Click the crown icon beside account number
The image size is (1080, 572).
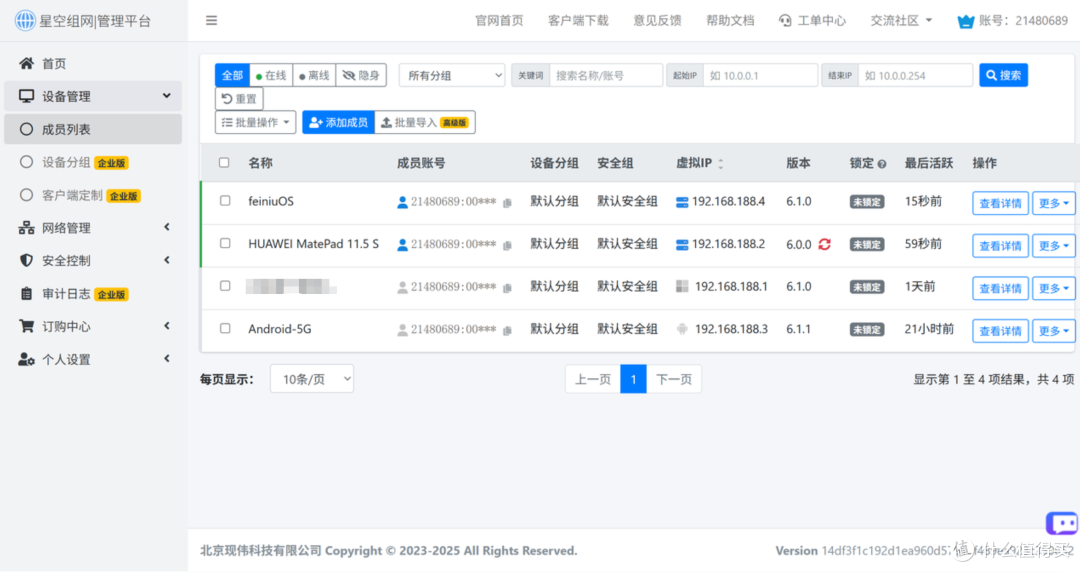coord(966,21)
